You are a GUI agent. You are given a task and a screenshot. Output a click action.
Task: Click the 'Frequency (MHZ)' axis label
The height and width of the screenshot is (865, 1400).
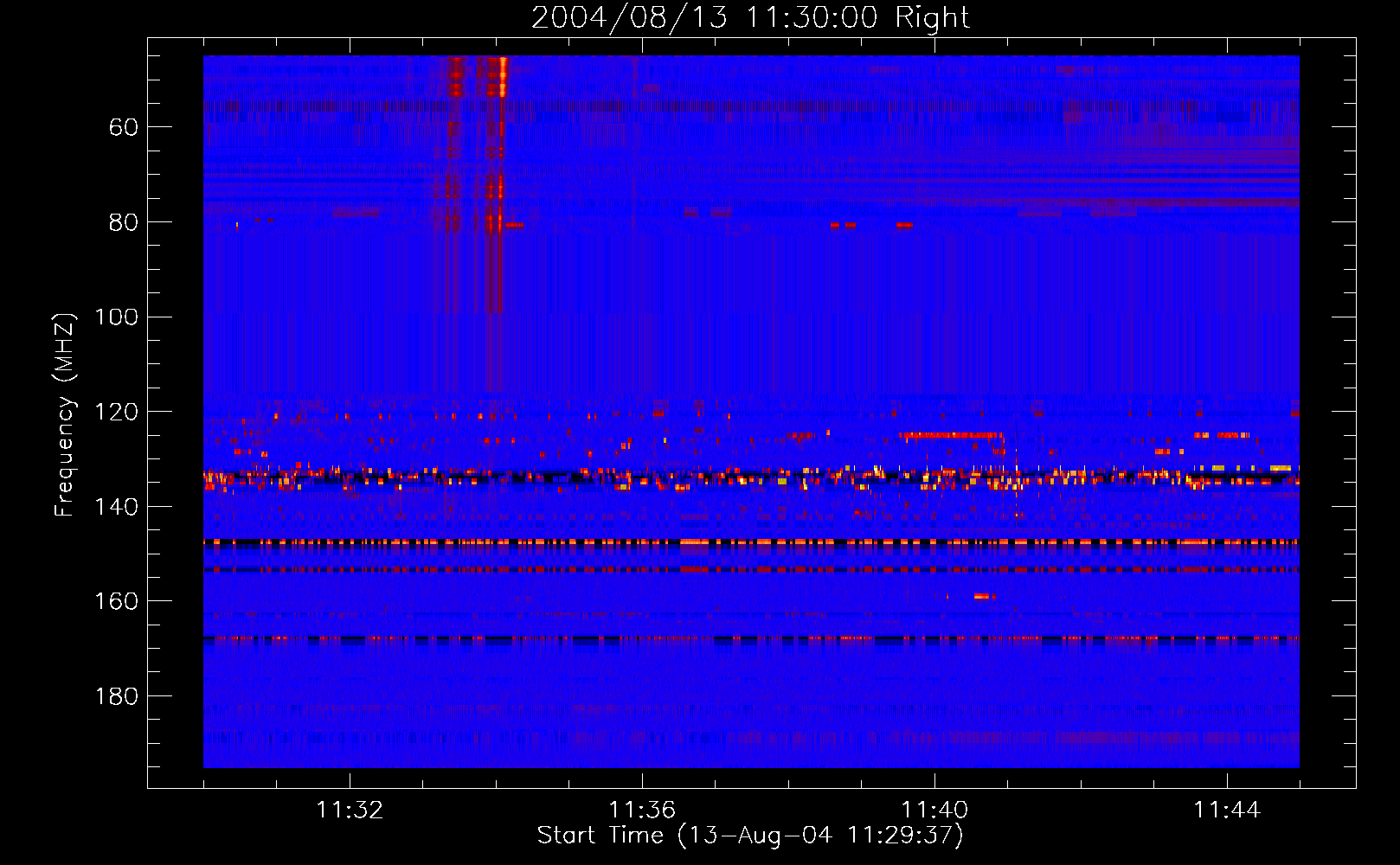coord(65,414)
